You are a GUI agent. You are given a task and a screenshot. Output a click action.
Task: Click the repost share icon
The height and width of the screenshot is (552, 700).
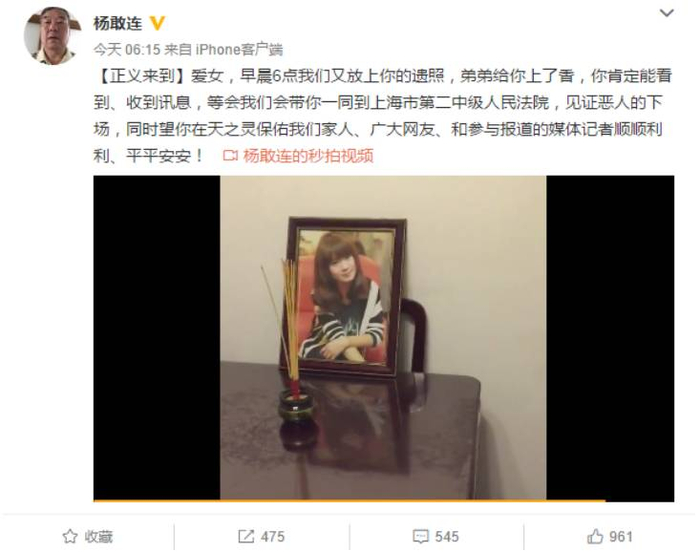[x=246, y=536]
